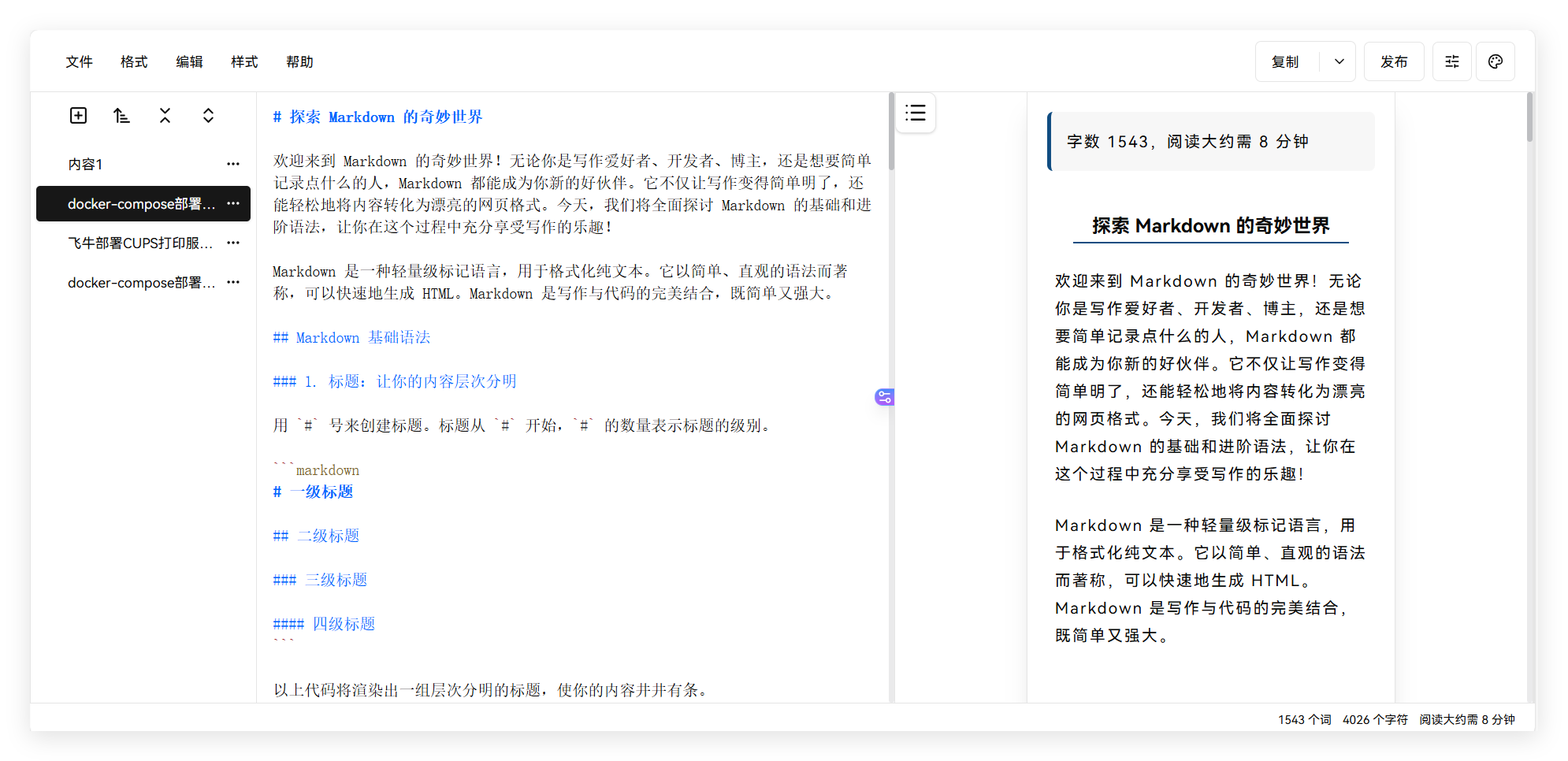Open the 帮助 menu
The height and width of the screenshot is (761, 1568).
pyautogui.click(x=299, y=61)
